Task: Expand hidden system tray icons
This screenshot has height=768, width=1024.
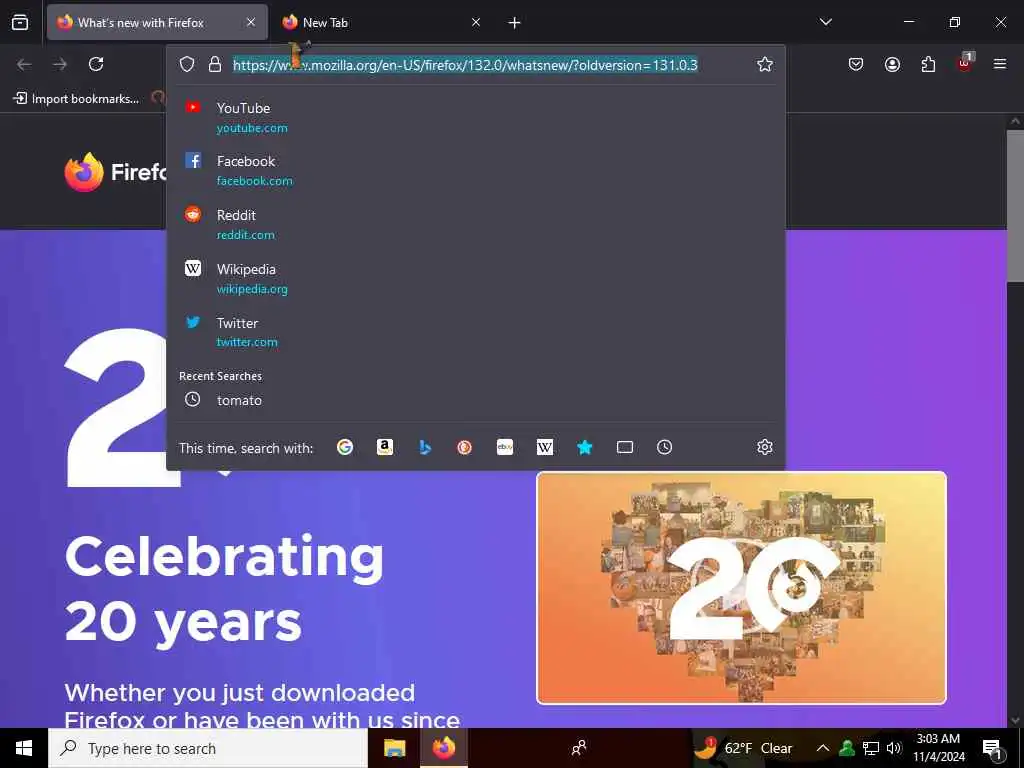Action: click(x=823, y=748)
